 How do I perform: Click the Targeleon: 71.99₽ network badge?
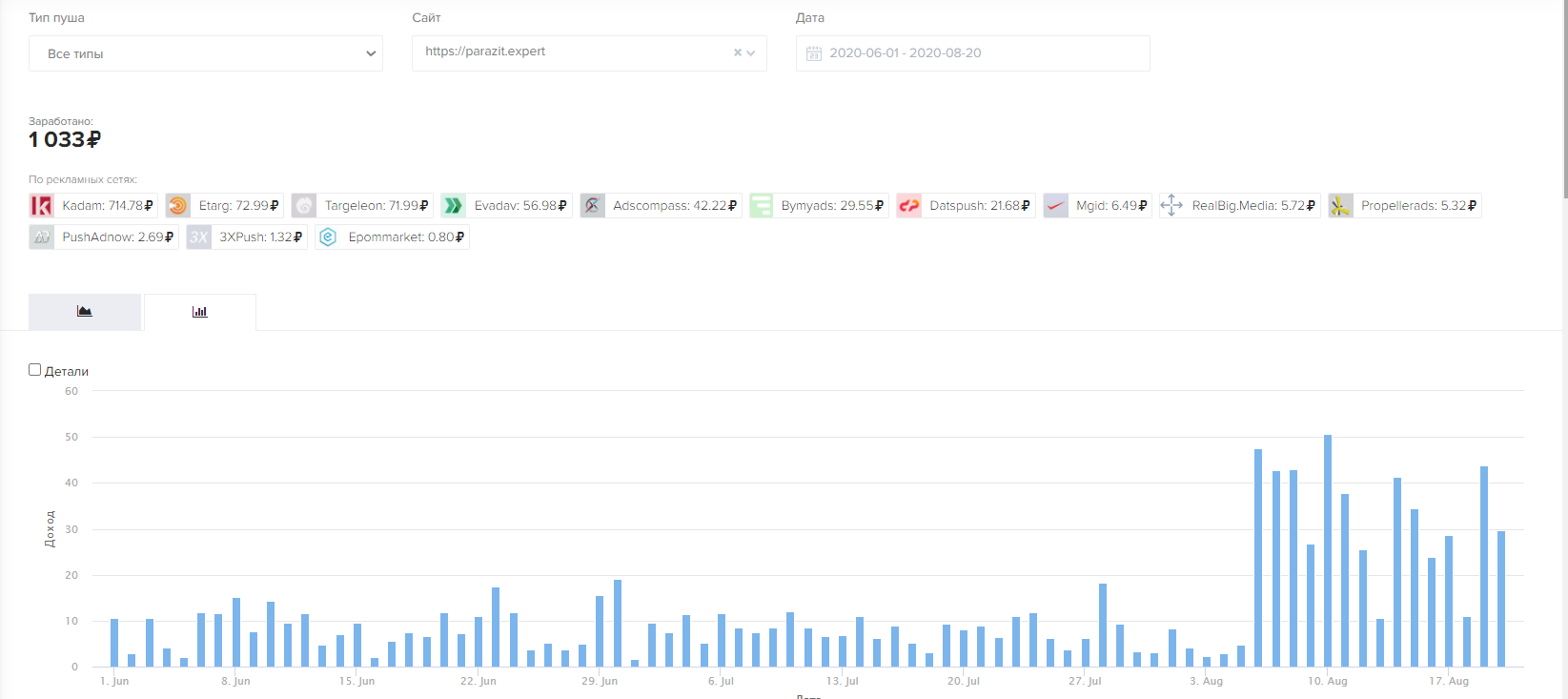pyautogui.click(x=362, y=206)
